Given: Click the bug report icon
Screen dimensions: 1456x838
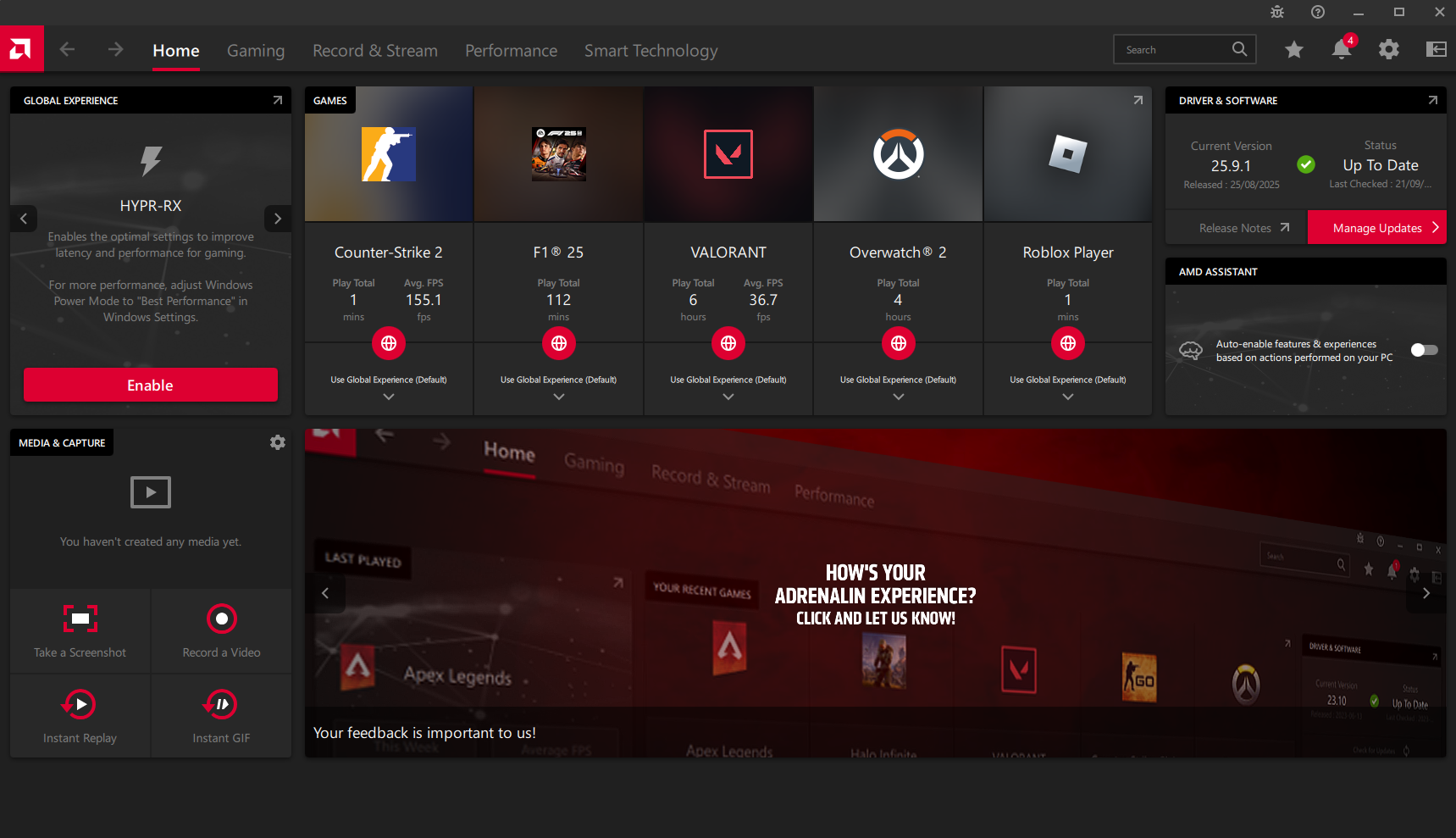Looking at the screenshot, I should click(x=1277, y=12).
